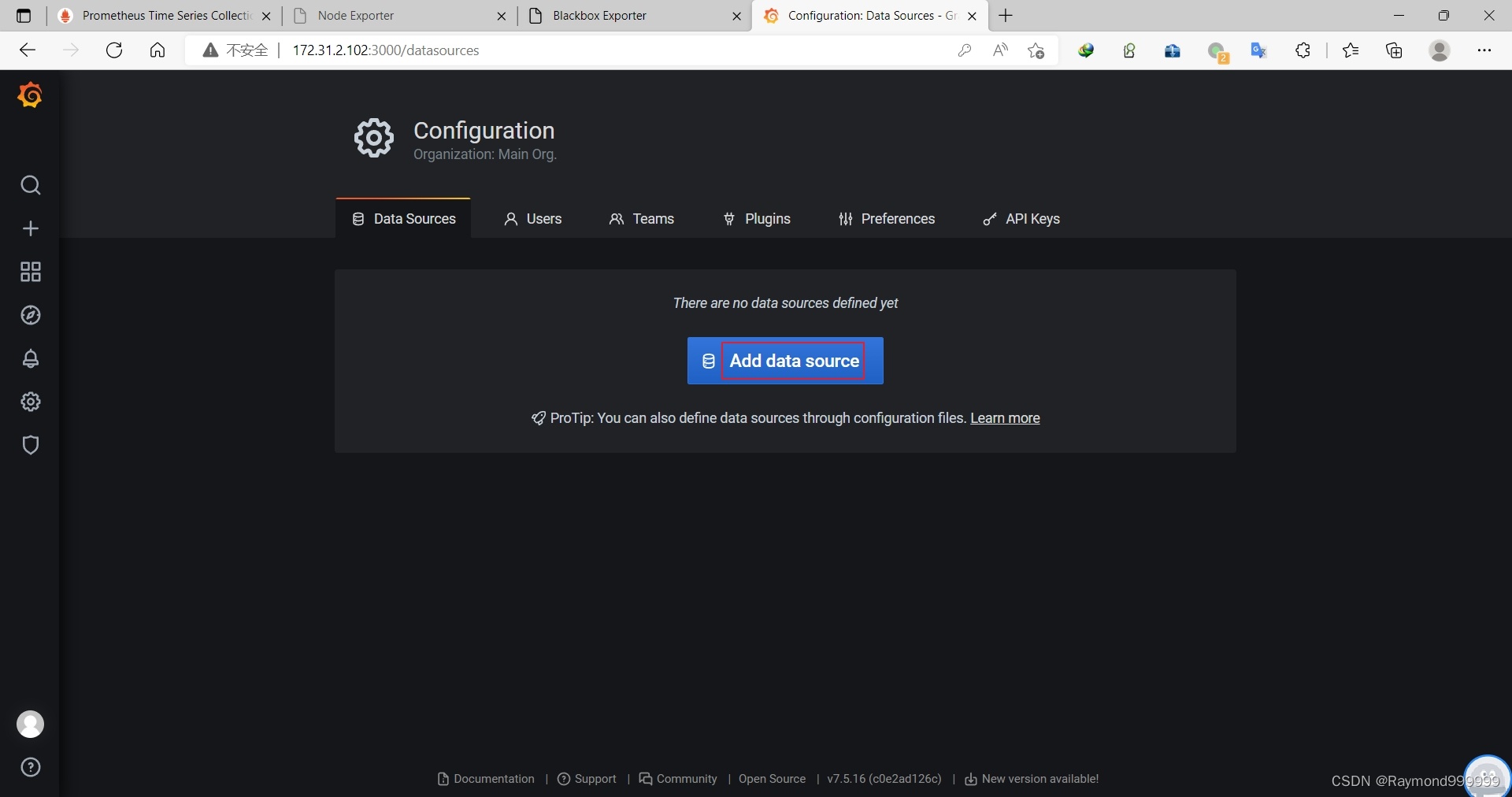The height and width of the screenshot is (797, 1512).
Task: Open the Dashboards grid icon in sidebar
Action: pos(31,272)
